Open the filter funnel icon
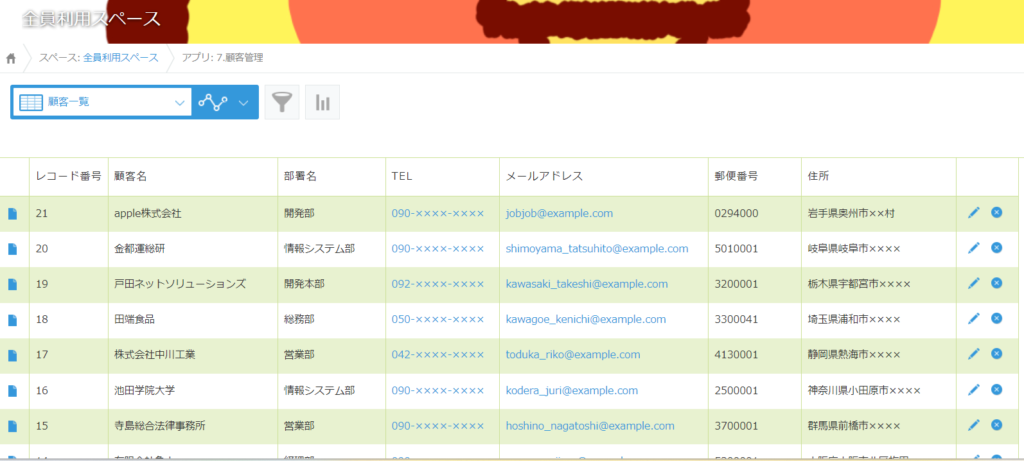 282,102
